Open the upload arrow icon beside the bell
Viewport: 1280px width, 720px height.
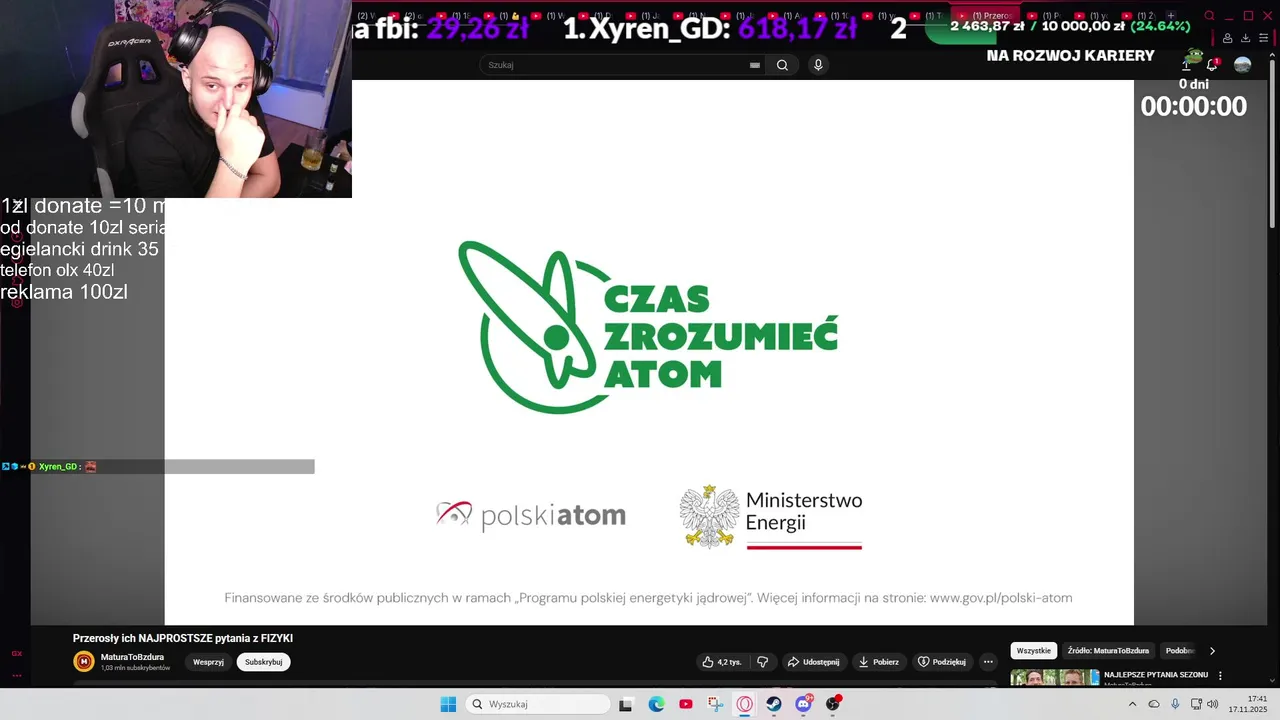coord(1186,65)
